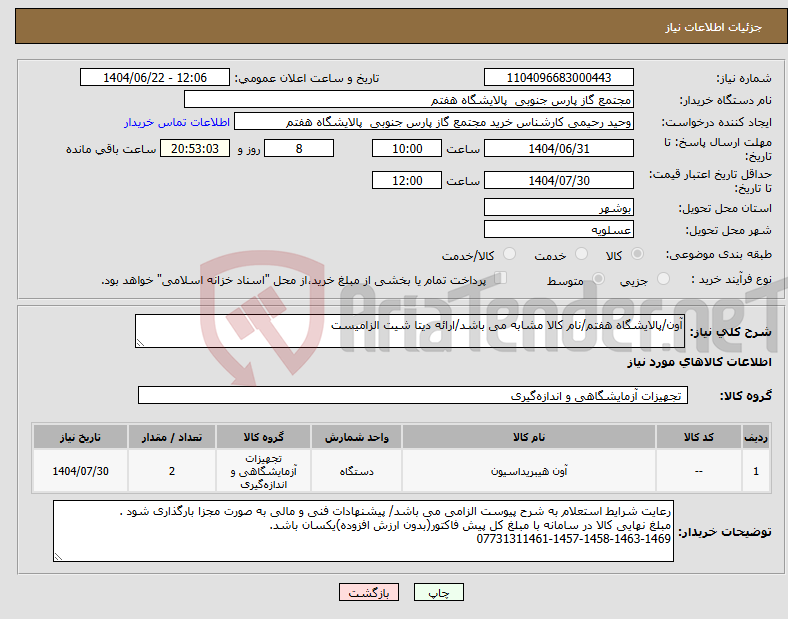Screen dimensions: 788x619
Task: Click price validity date 1404/07/30 field
Action: coord(558,180)
